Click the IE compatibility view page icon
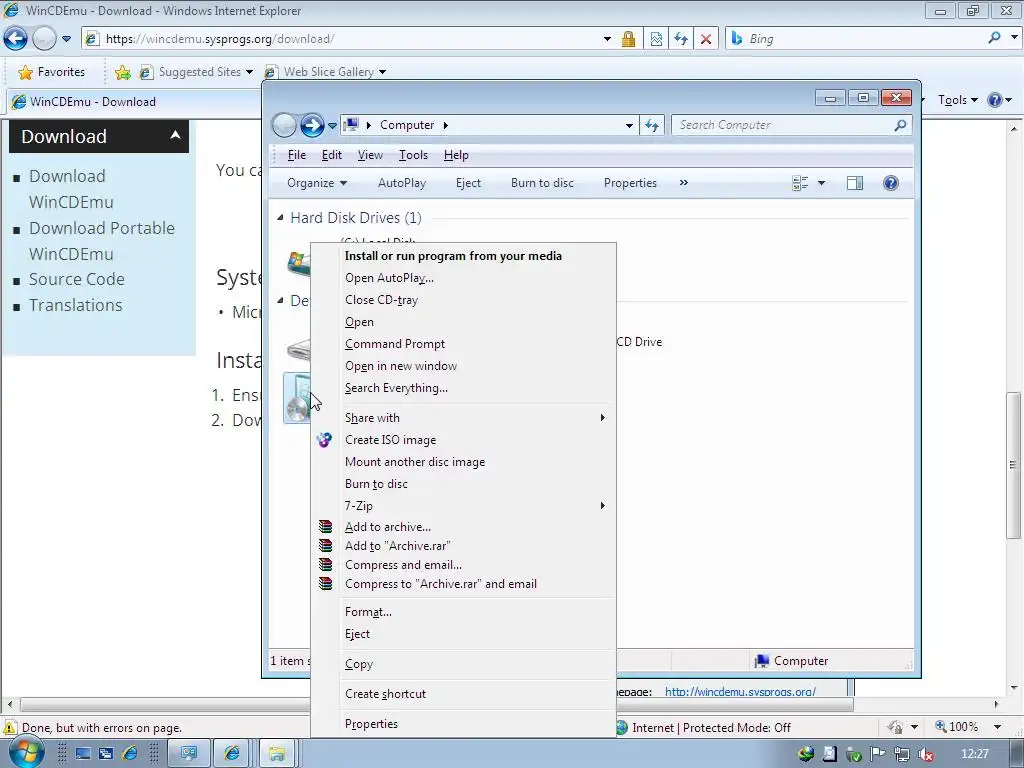 [656, 39]
